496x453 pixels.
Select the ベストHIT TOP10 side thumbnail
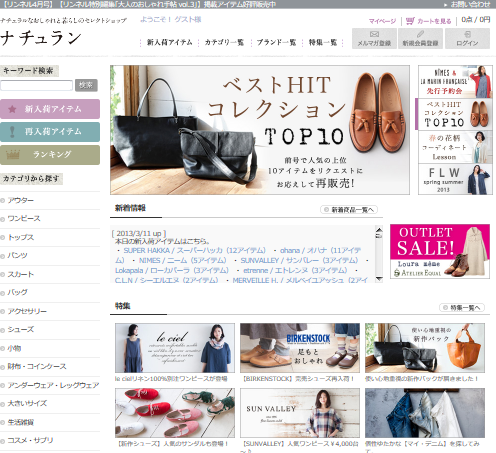tap(455, 114)
